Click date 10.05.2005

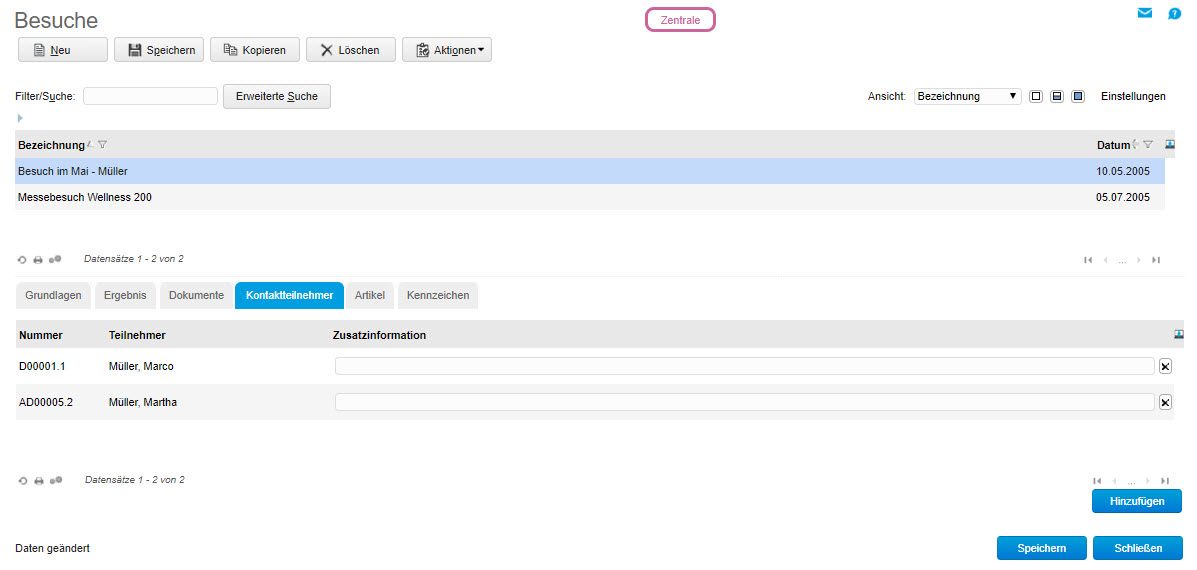click(1123, 171)
